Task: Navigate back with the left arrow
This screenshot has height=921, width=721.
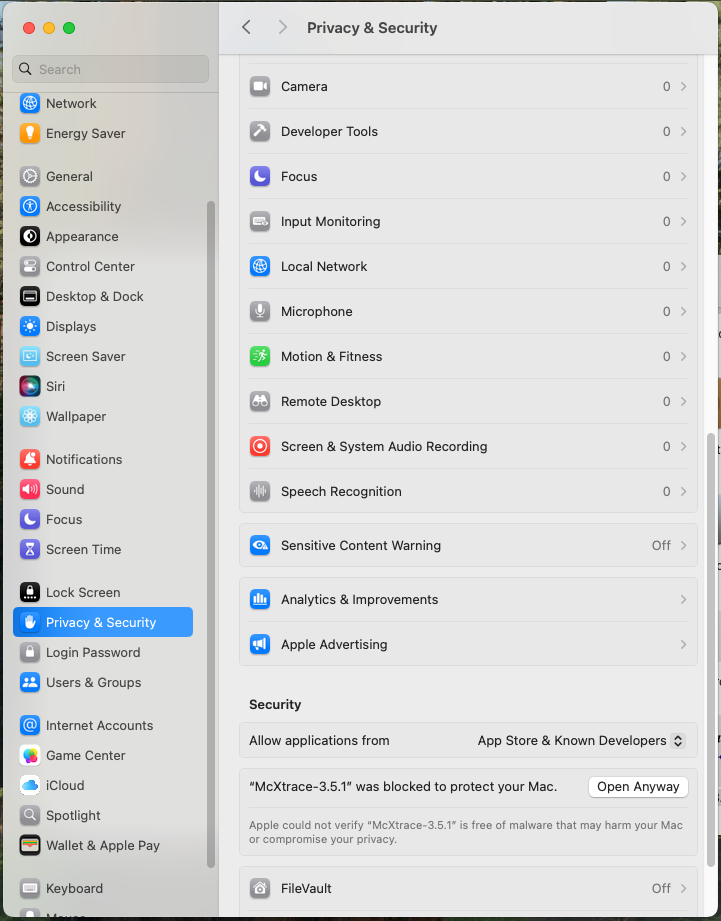Action: (x=247, y=28)
